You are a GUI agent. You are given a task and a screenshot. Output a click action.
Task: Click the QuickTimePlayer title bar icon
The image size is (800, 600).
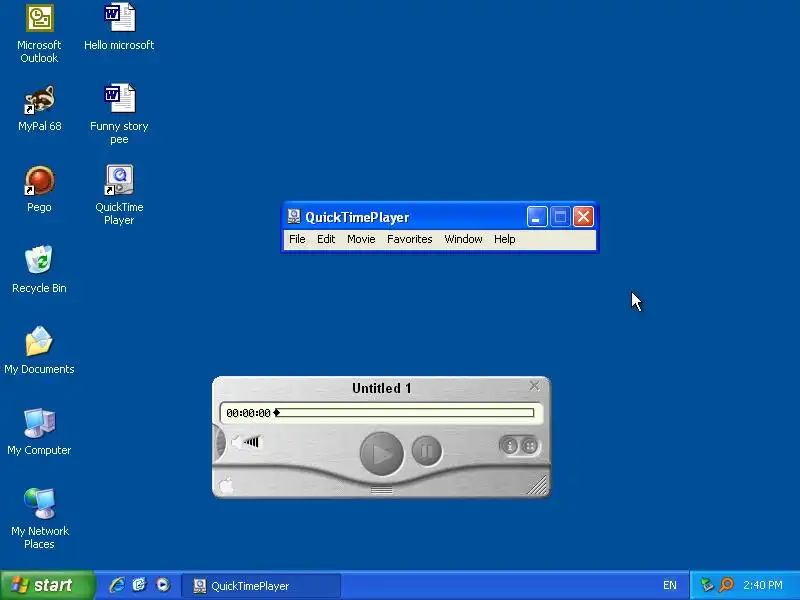[x=293, y=216]
